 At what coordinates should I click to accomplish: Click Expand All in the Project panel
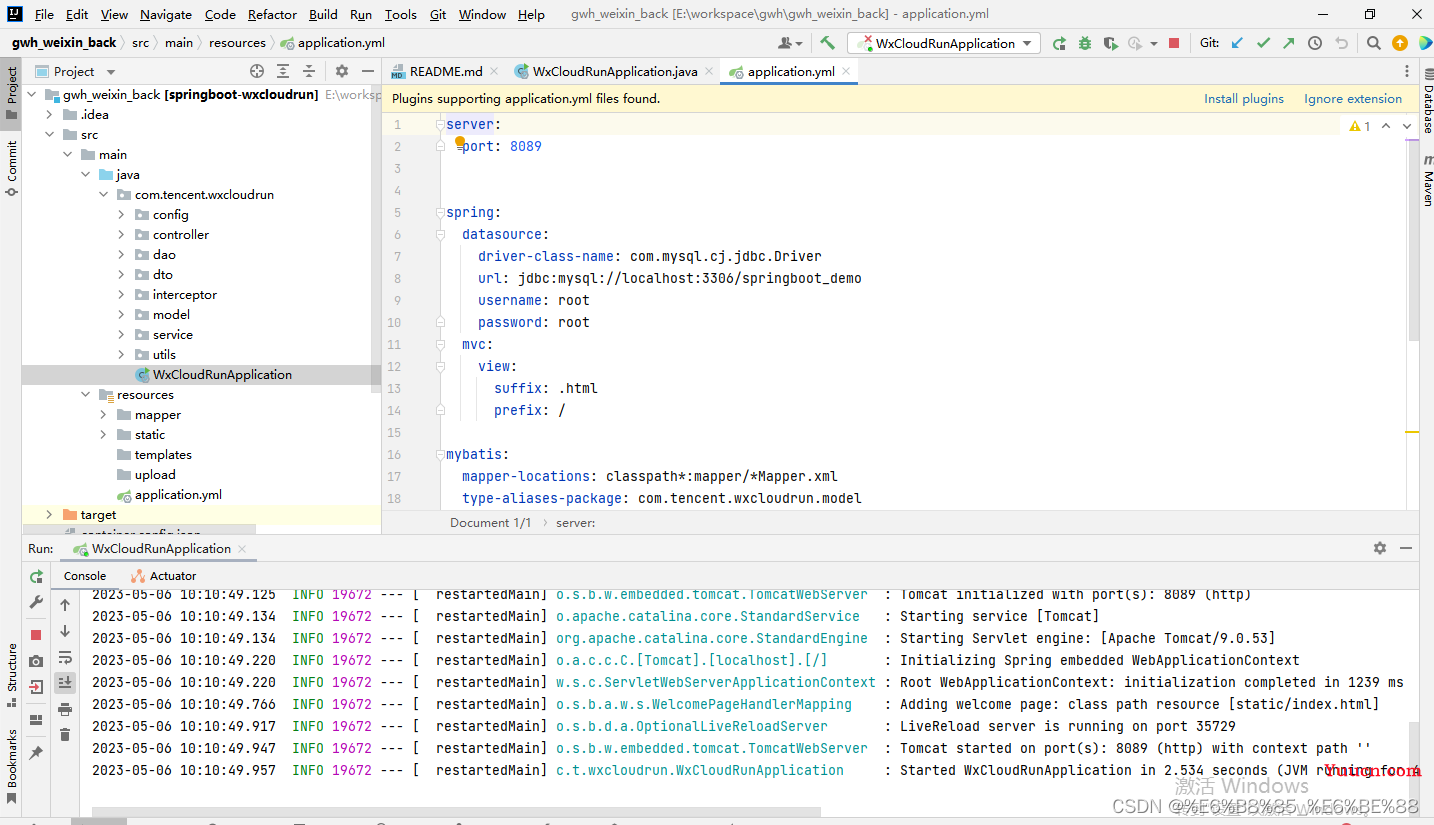coord(284,71)
